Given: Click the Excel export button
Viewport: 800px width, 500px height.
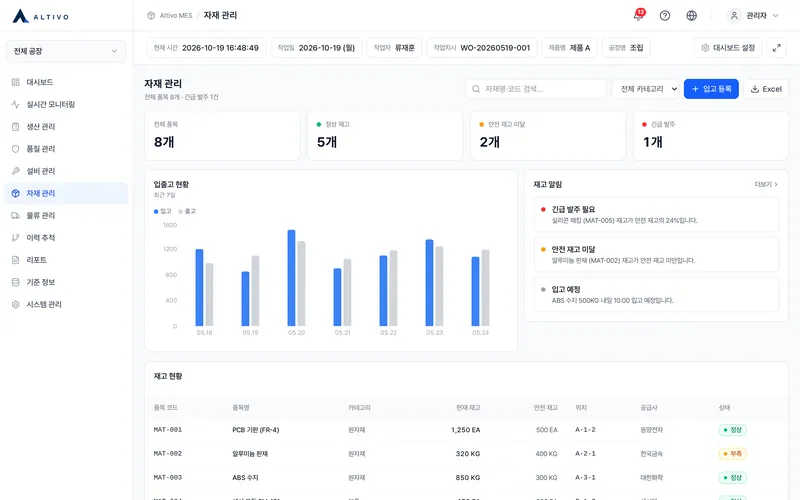Looking at the screenshot, I should [x=766, y=89].
